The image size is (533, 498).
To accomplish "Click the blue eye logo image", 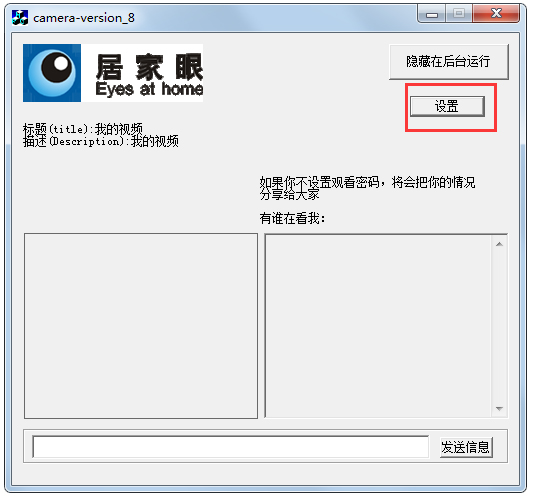I will pyautogui.click(x=52, y=73).
